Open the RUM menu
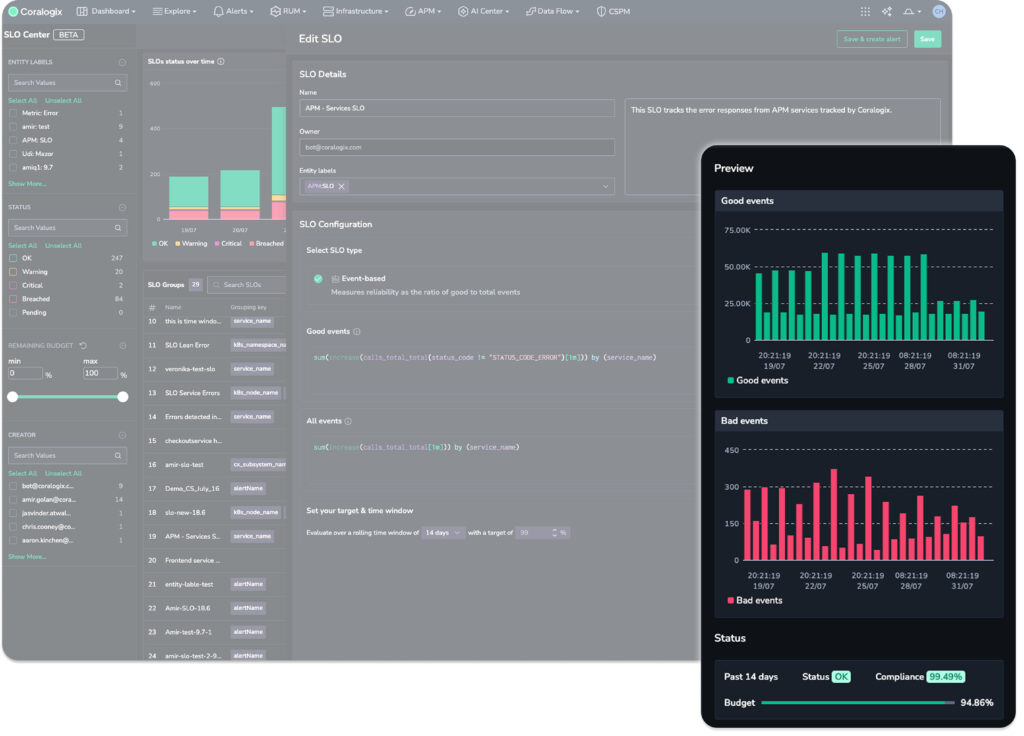Viewport: 1024px width, 736px height. pos(288,11)
